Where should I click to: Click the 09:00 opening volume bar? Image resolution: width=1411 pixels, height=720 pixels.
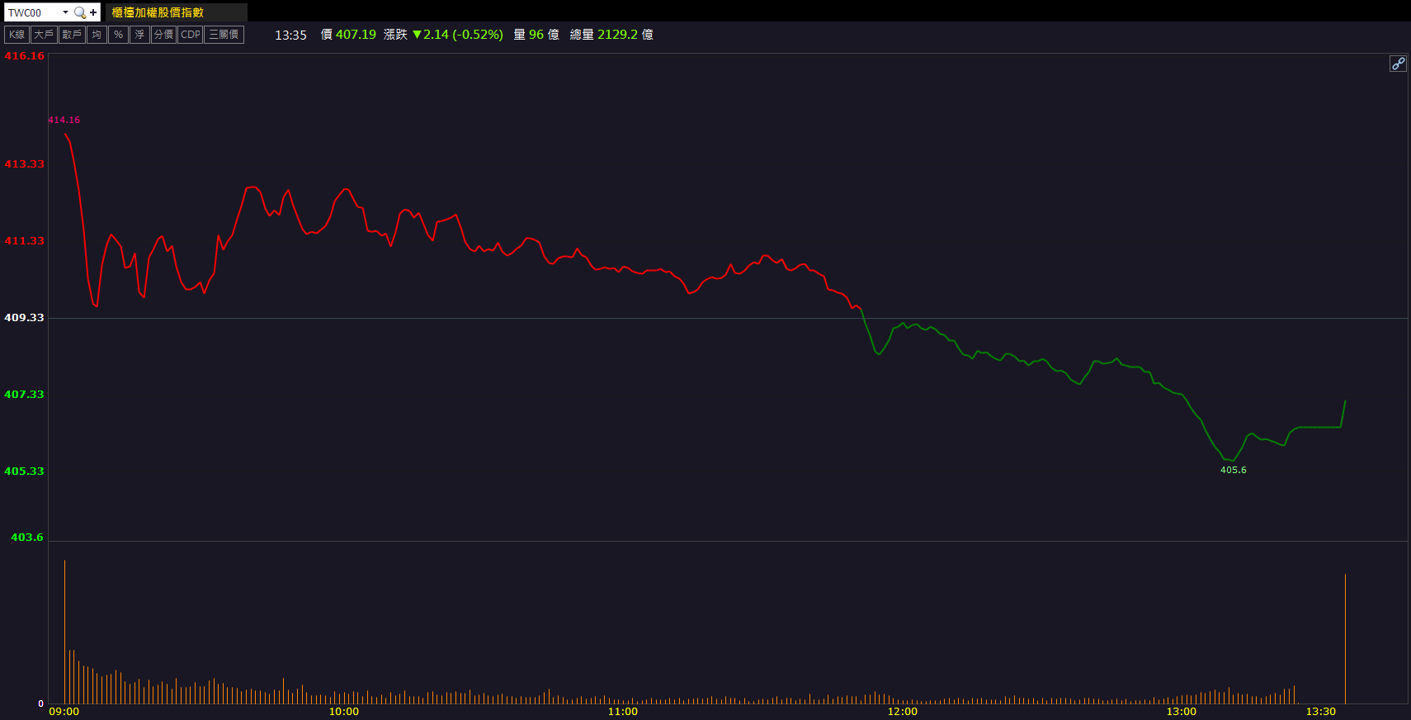point(65,632)
